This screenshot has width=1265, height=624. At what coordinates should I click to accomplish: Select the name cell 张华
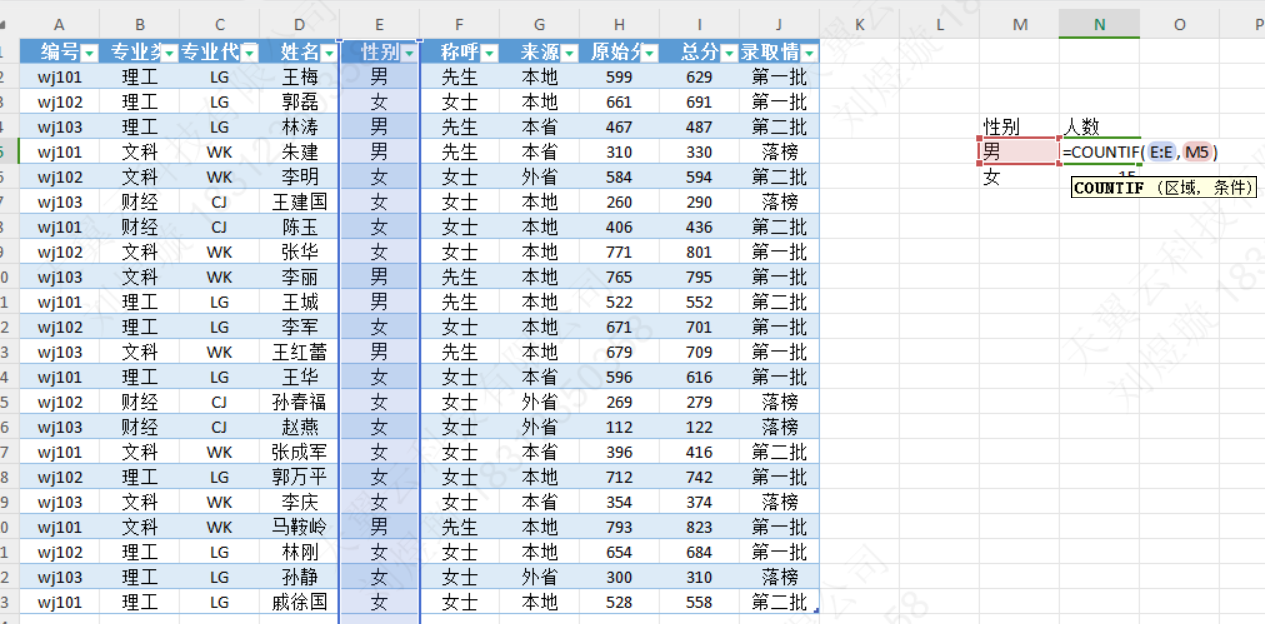(x=299, y=252)
